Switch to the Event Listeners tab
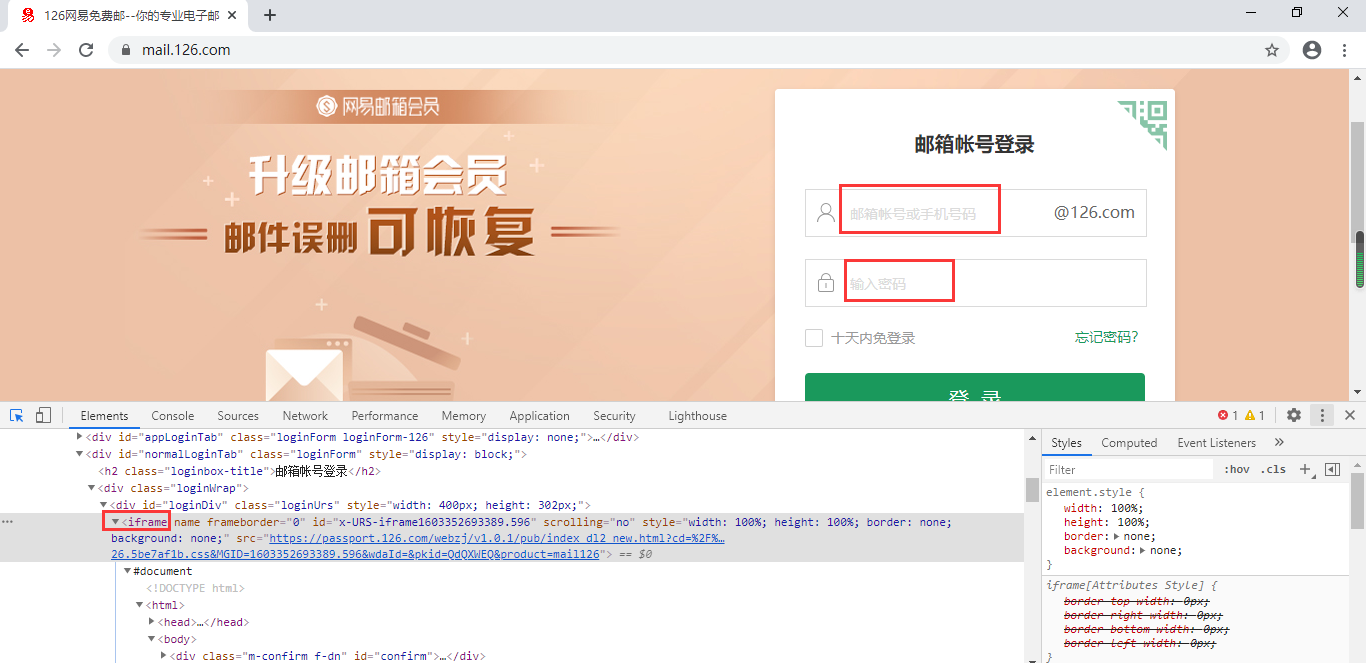 click(1215, 443)
